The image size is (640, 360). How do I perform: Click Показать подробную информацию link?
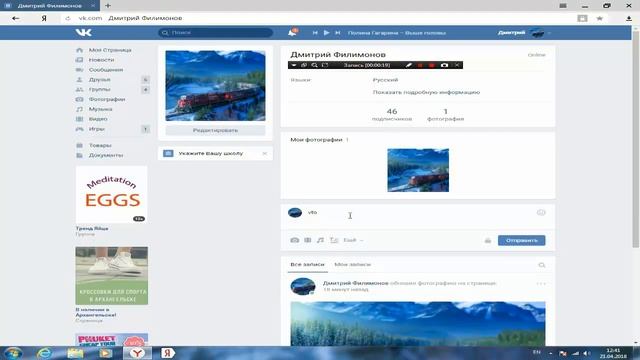426,92
